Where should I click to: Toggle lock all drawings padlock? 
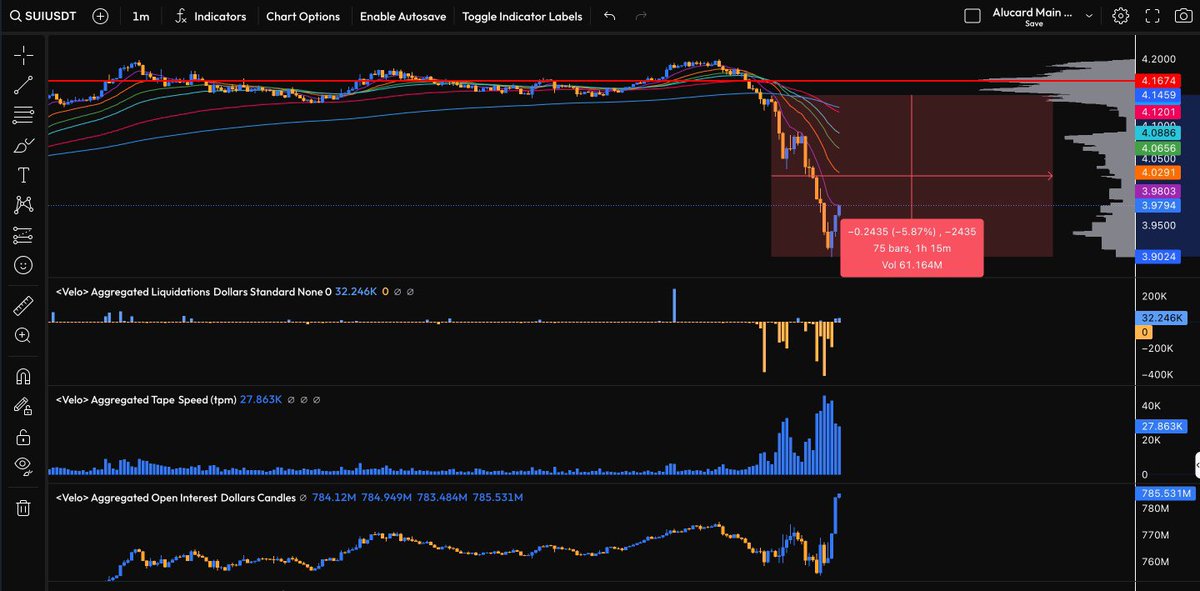pos(23,436)
